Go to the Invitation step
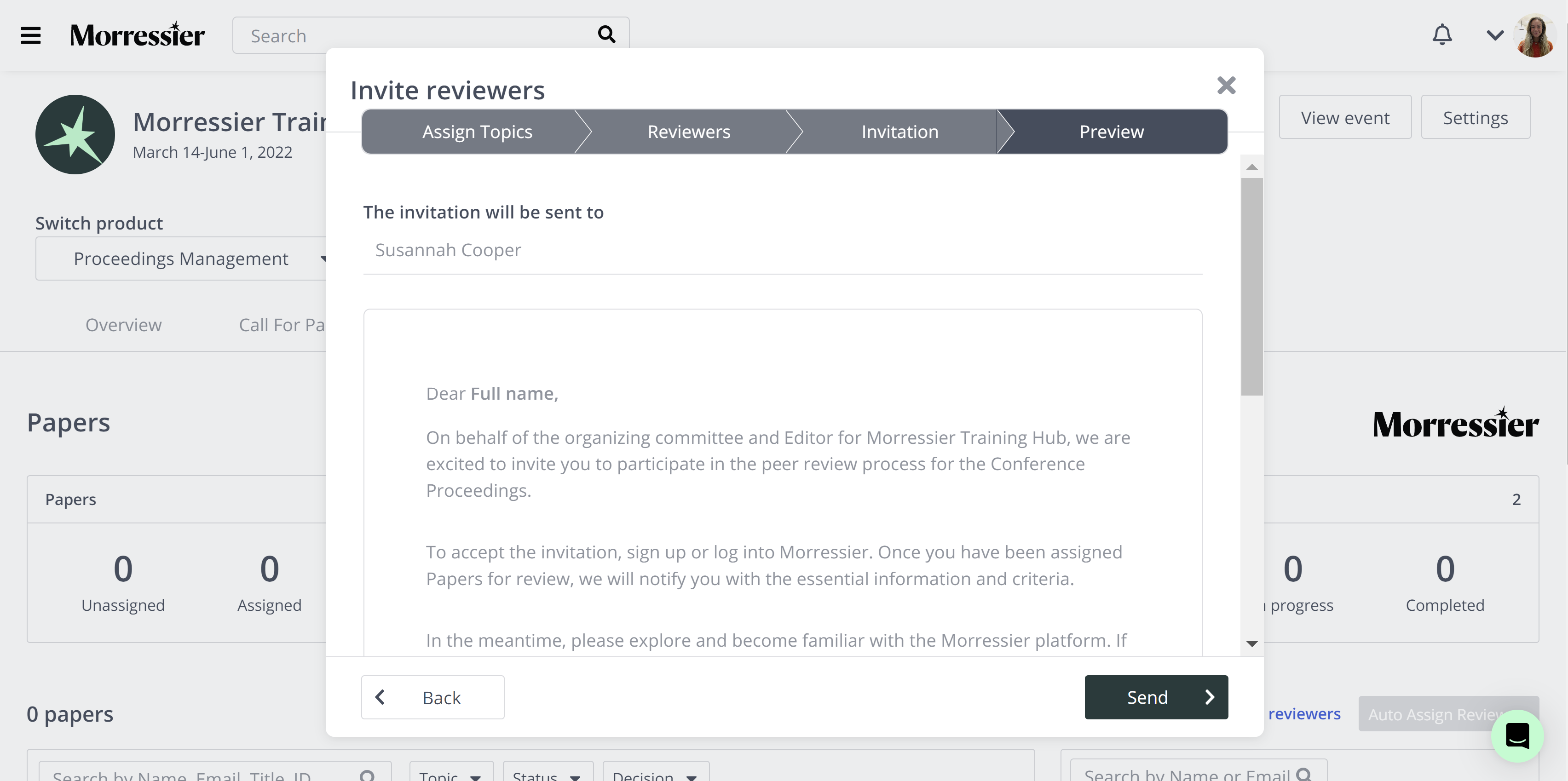This screenshot has height=781, width=1568. pos(899,132)
